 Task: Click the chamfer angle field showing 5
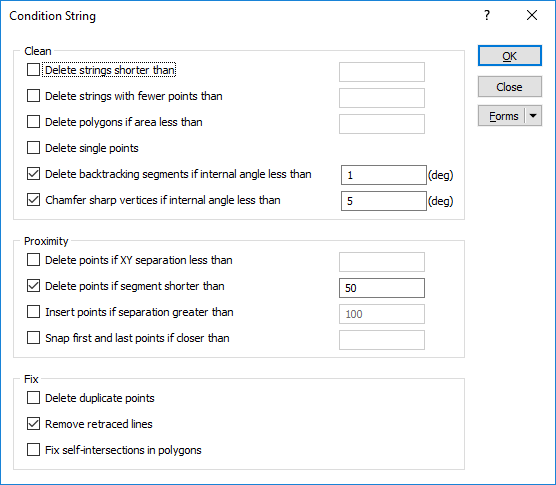click(384, 201)
